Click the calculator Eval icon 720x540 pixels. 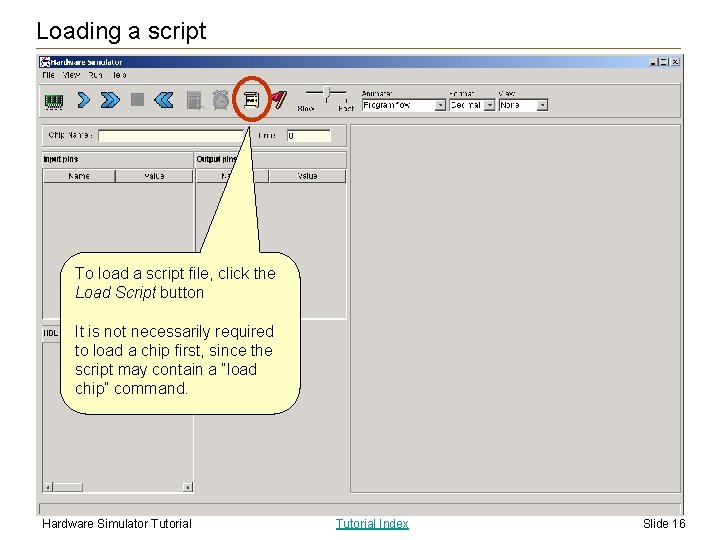(x=195, y=100)
